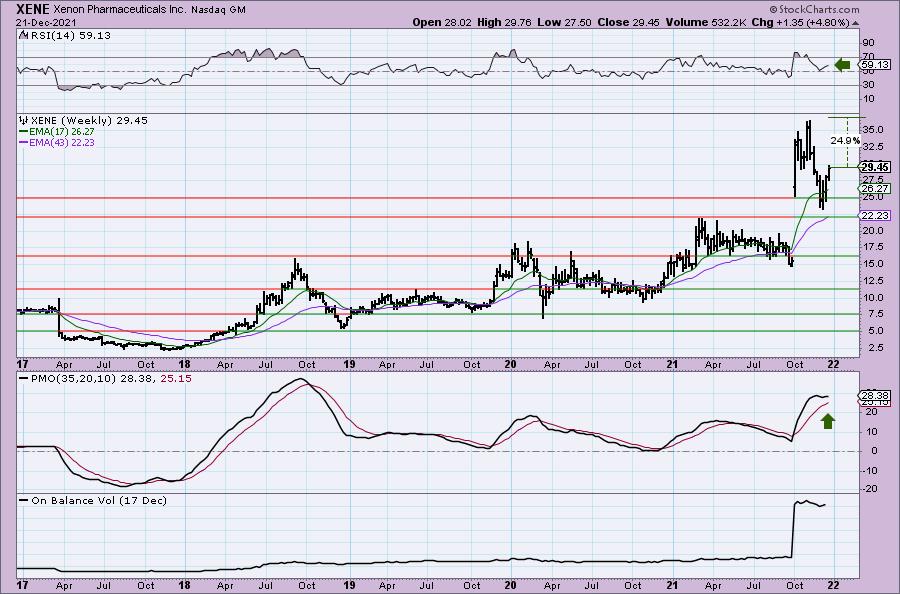Click the green EMA(17) legend line swatch
Screen dimensions: 900x594
pos(24,131)
